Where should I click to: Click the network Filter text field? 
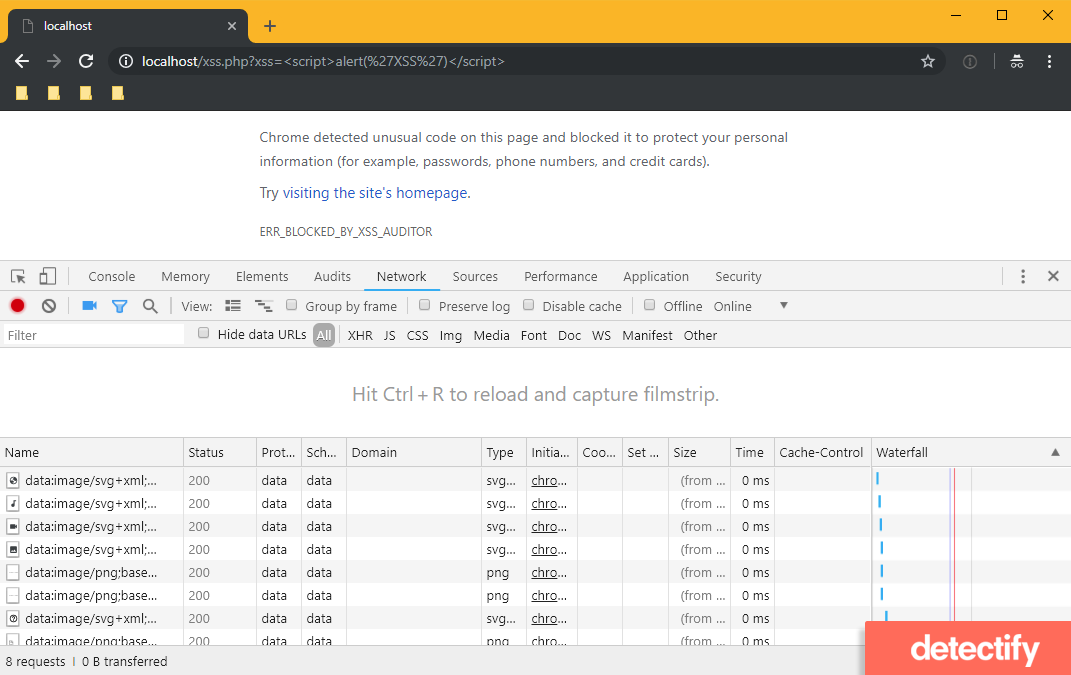93,335
